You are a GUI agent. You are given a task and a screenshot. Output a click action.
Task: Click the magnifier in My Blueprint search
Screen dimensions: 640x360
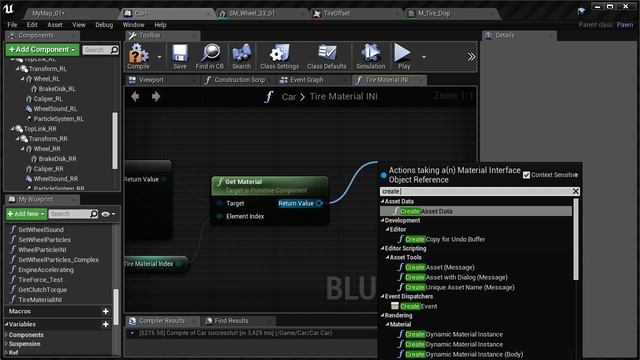pos(94,214)
